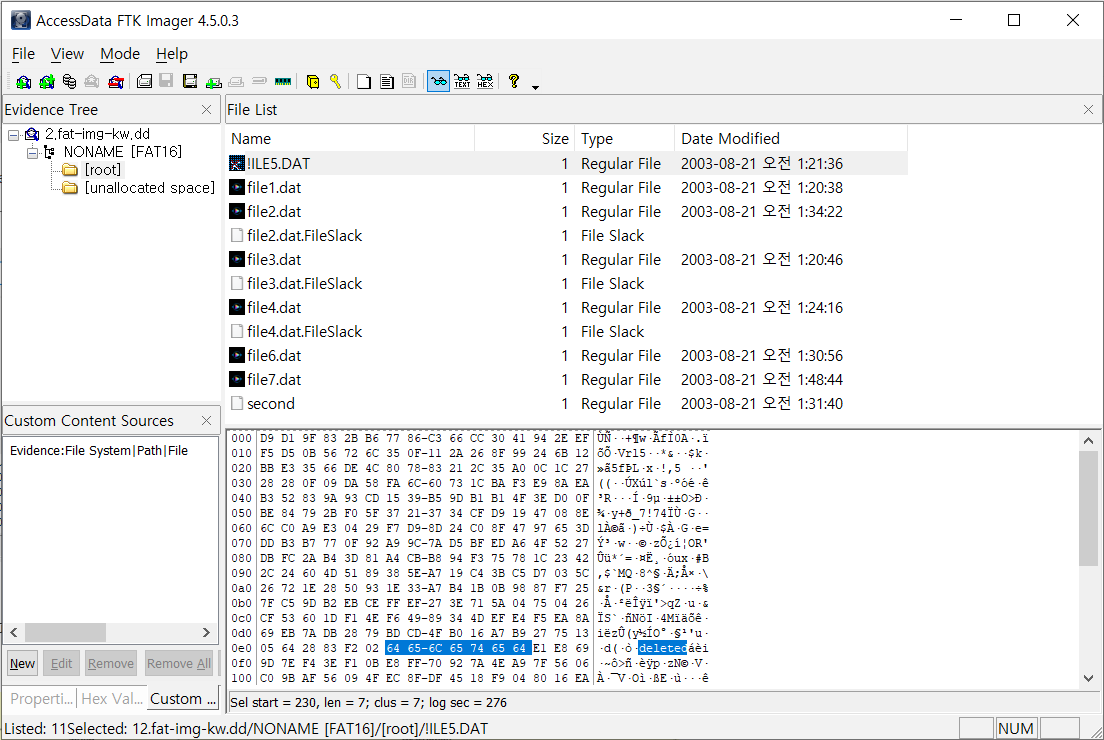Select the file named second
1104x740 pixels.
[x=271, y=403]
